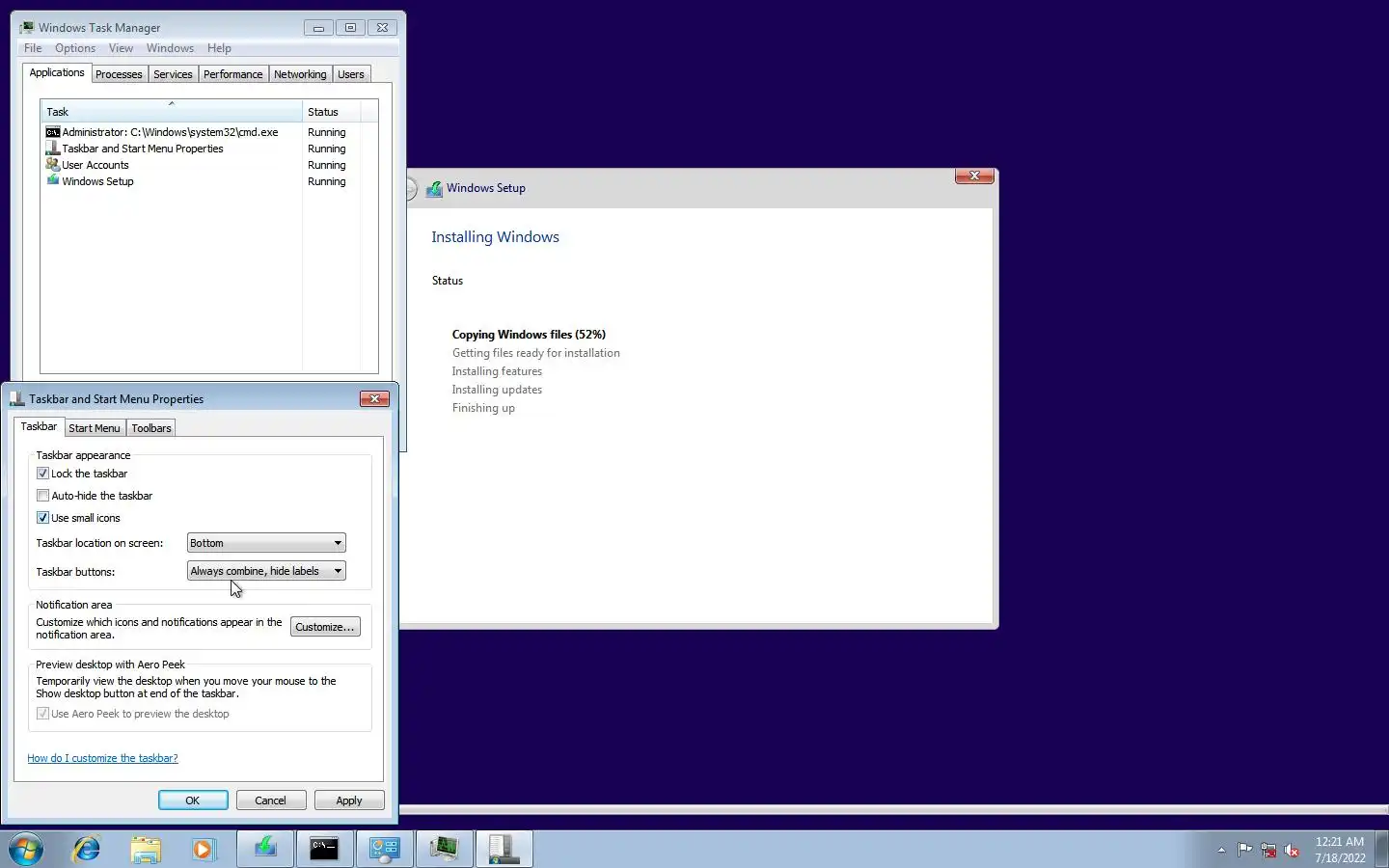
Task: Click the network tray icon
Action: (1268, 850)
